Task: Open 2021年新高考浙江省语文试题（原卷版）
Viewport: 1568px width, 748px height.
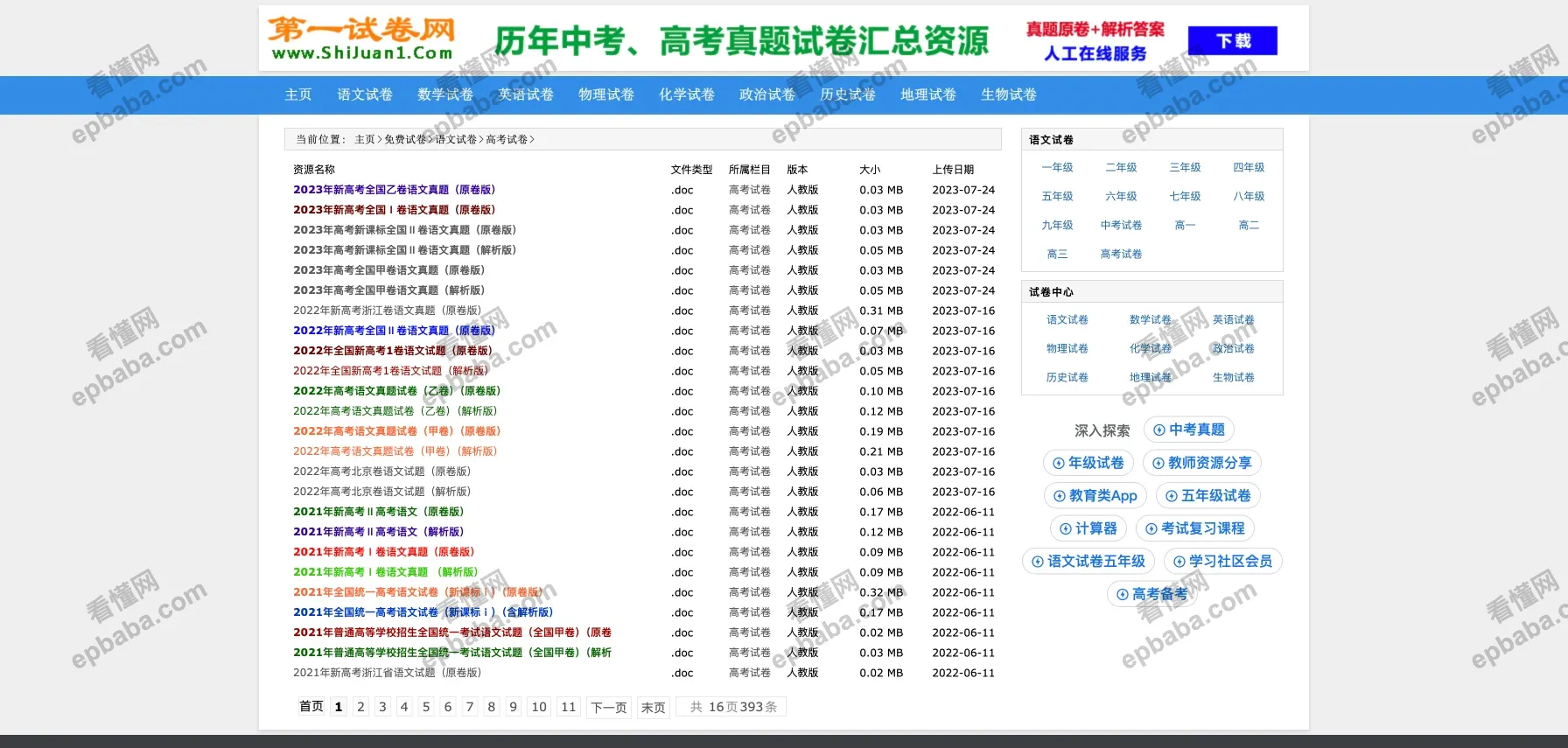Action: click(388, 673)
